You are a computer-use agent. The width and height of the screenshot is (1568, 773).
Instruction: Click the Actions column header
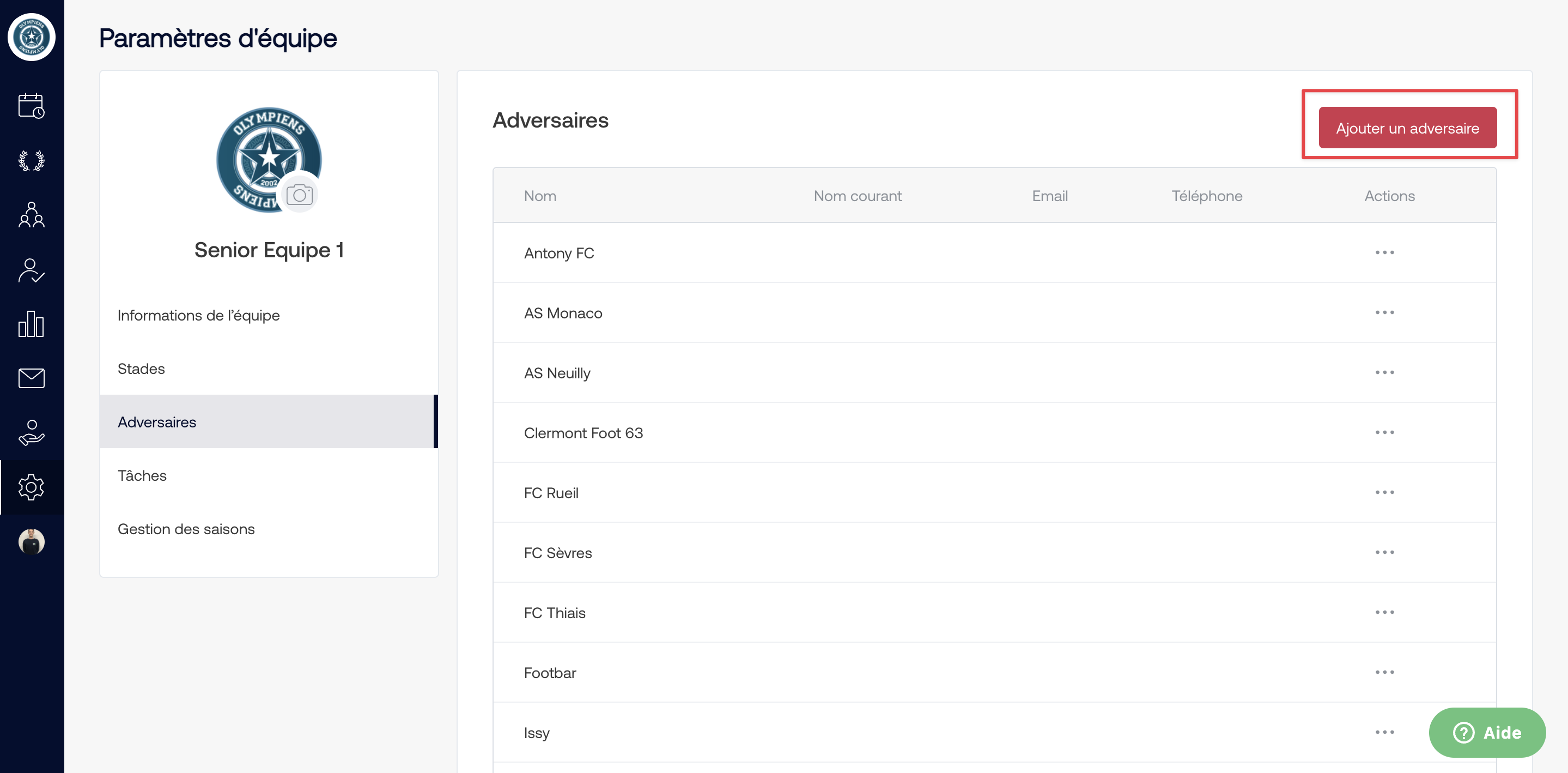[1389, 196]
